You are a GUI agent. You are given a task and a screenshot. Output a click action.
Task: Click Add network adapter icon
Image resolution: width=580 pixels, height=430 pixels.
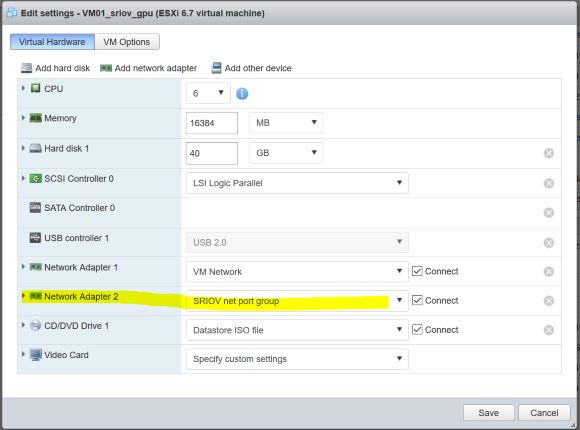(x=106, y=68)
